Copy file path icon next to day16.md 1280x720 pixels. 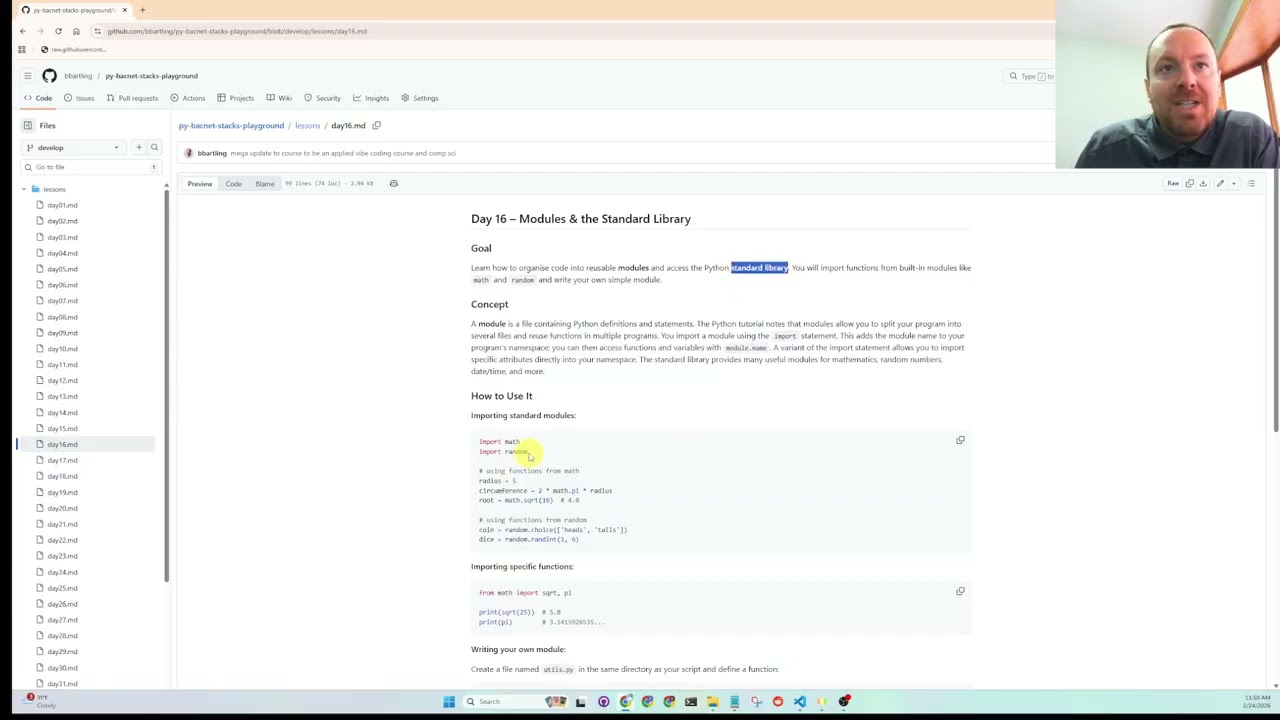pos(377,125)
